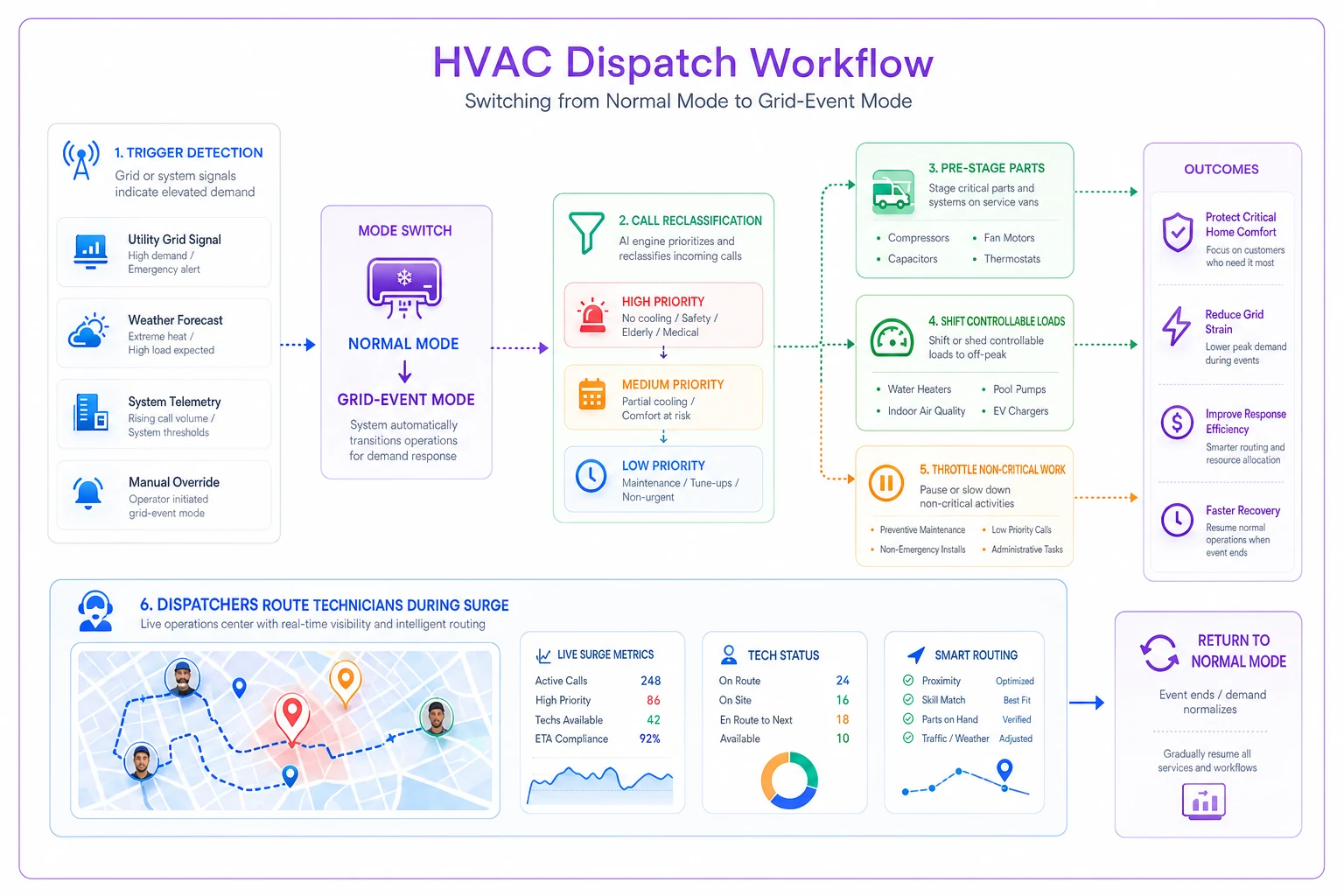The image size is (1344, 896).
Task: Click the "EV Chargers" item
Action: [1020, 411]
